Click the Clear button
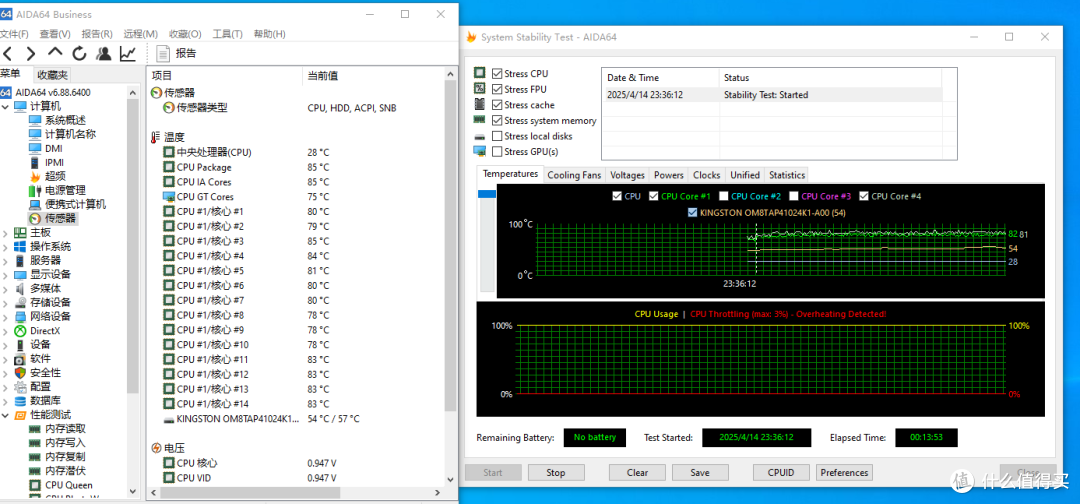 [x=637, y=473]
